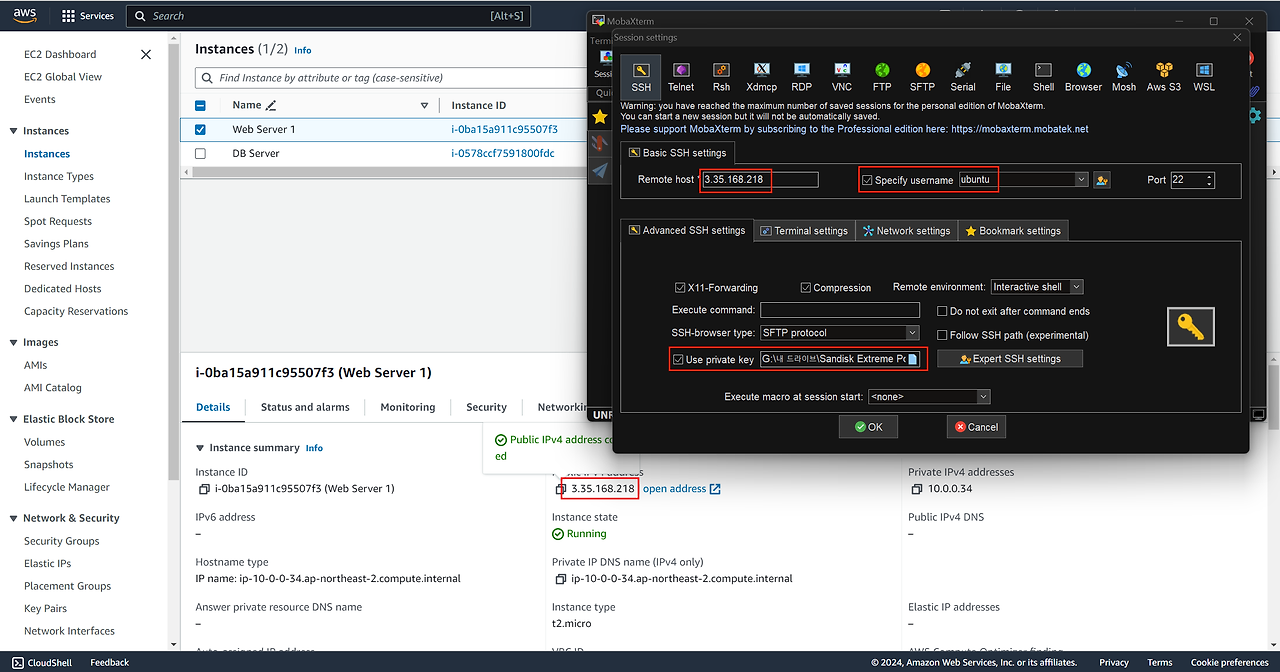Toggle the X11-Forwarding checkbox
This screenshot has height=672, width=1280.
pyautogui.click(x=681, y=288)
